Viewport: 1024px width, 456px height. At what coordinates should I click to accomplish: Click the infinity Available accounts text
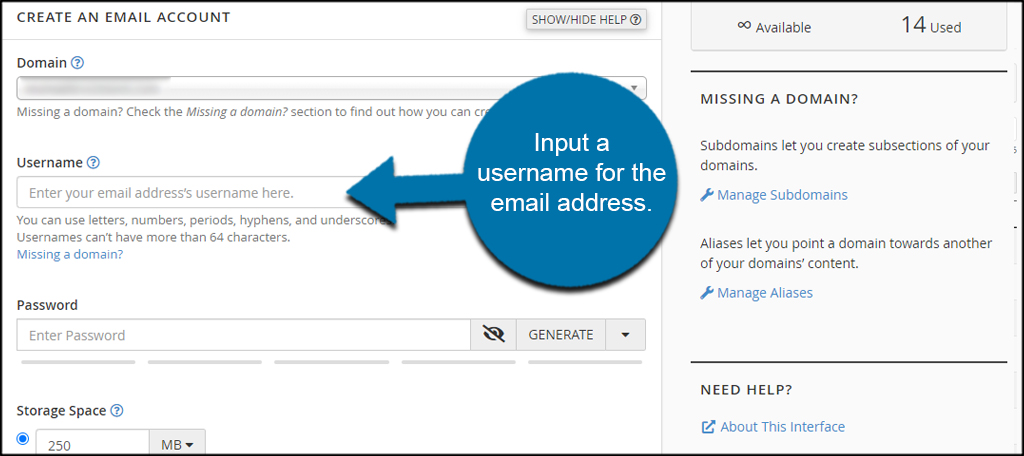(x=774, y=27)
